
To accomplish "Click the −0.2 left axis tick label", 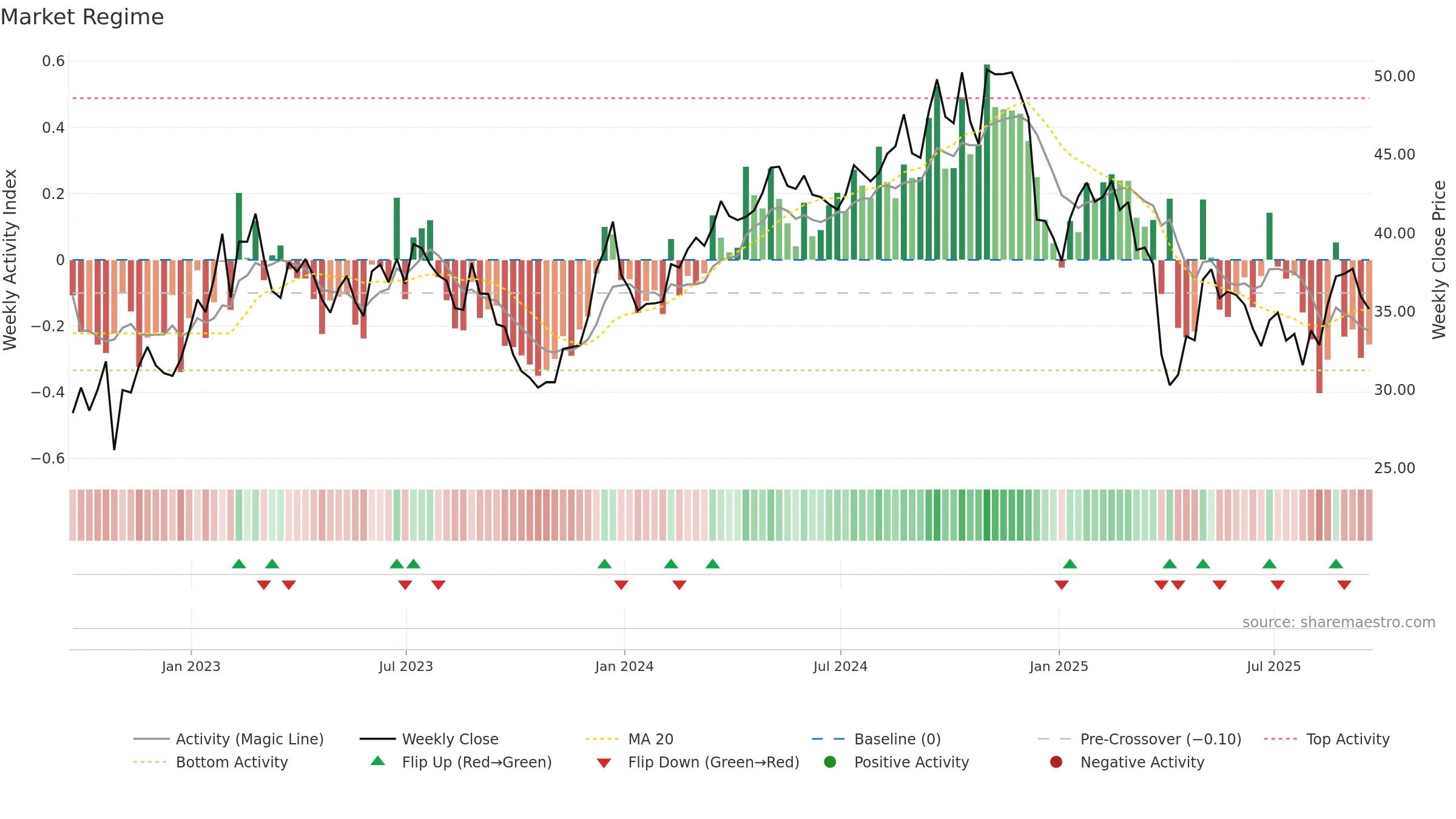I will [x=48, y=326].
